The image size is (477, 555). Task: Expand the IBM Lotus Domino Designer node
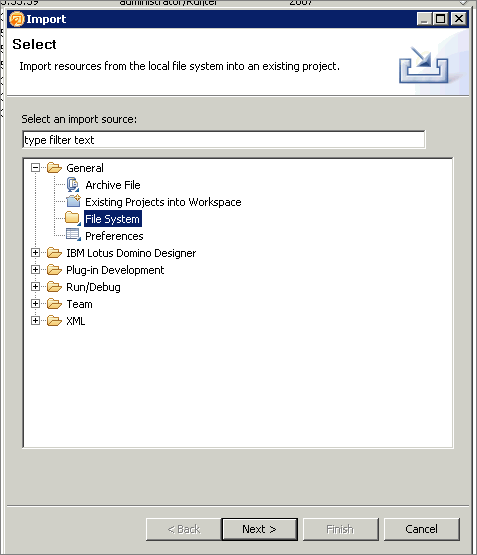coord(35,253)
